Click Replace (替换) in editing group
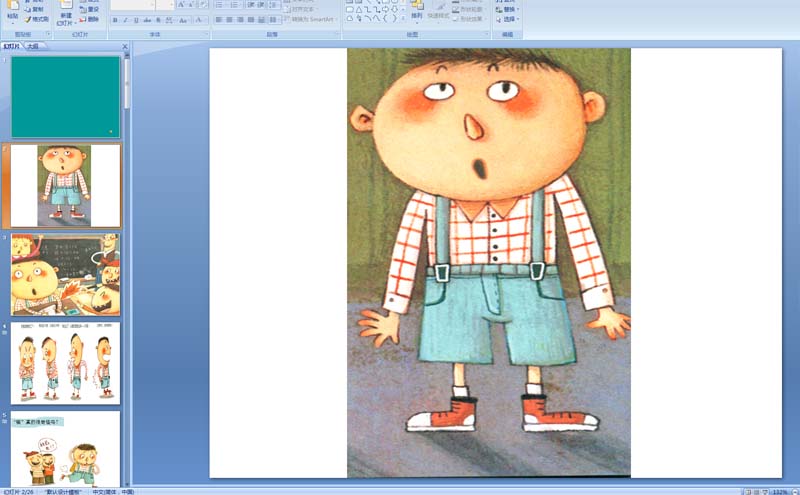Viewport: 800px width, 495px height. pyautogui.click(x=508, y=9)
